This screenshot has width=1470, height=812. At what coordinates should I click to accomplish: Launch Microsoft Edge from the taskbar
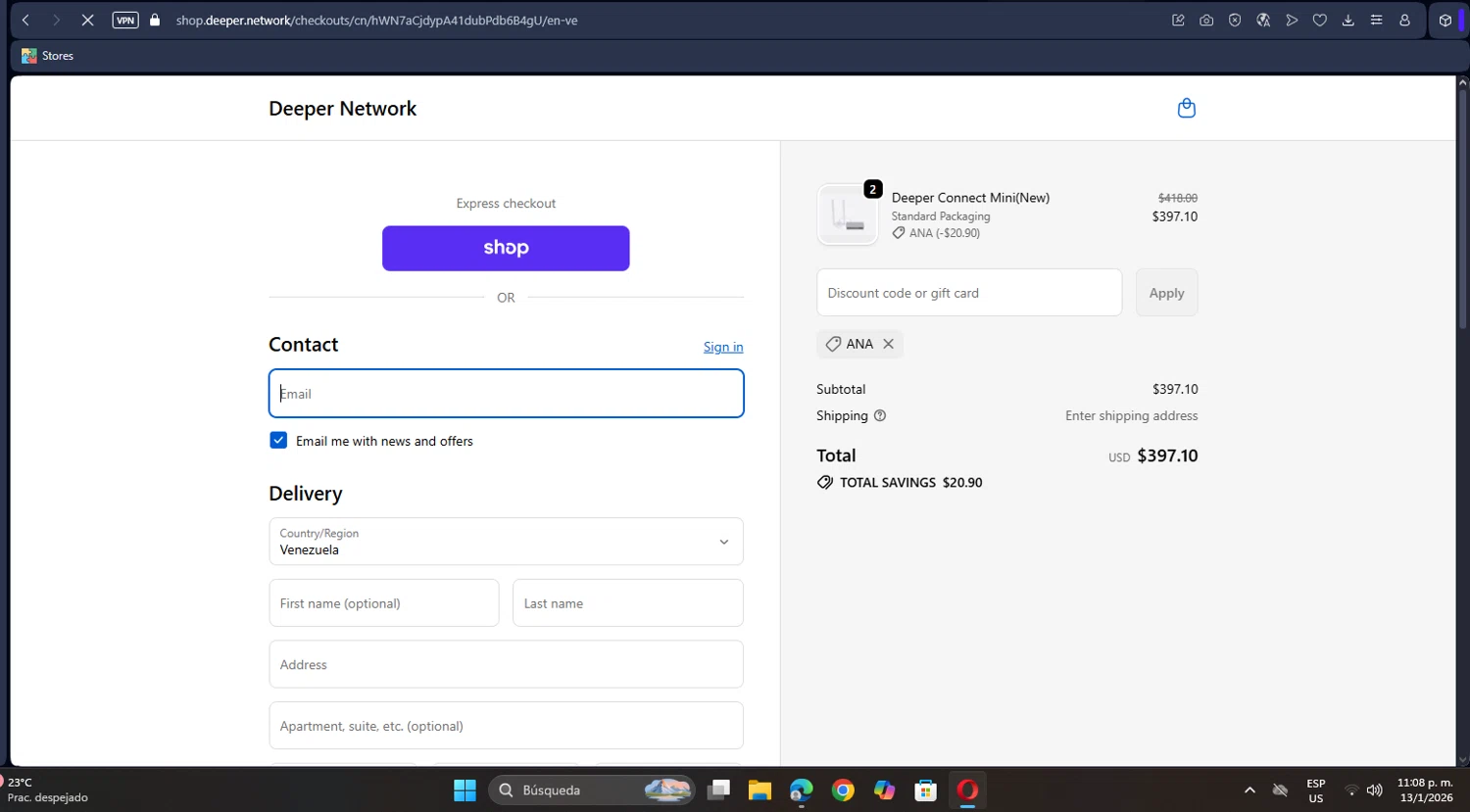pos(802,789)
